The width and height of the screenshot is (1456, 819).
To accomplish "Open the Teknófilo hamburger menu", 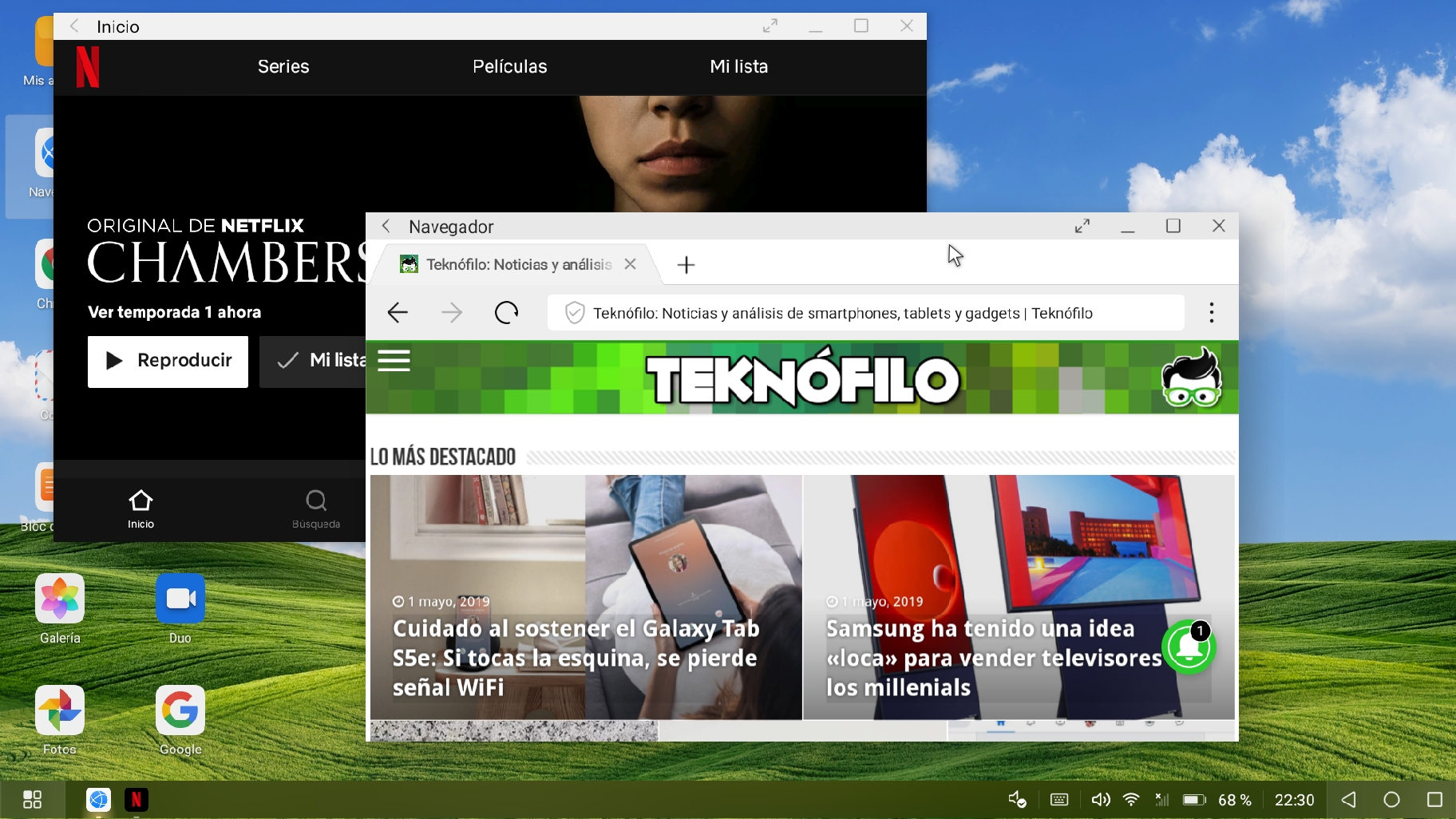I will [394, 361].
